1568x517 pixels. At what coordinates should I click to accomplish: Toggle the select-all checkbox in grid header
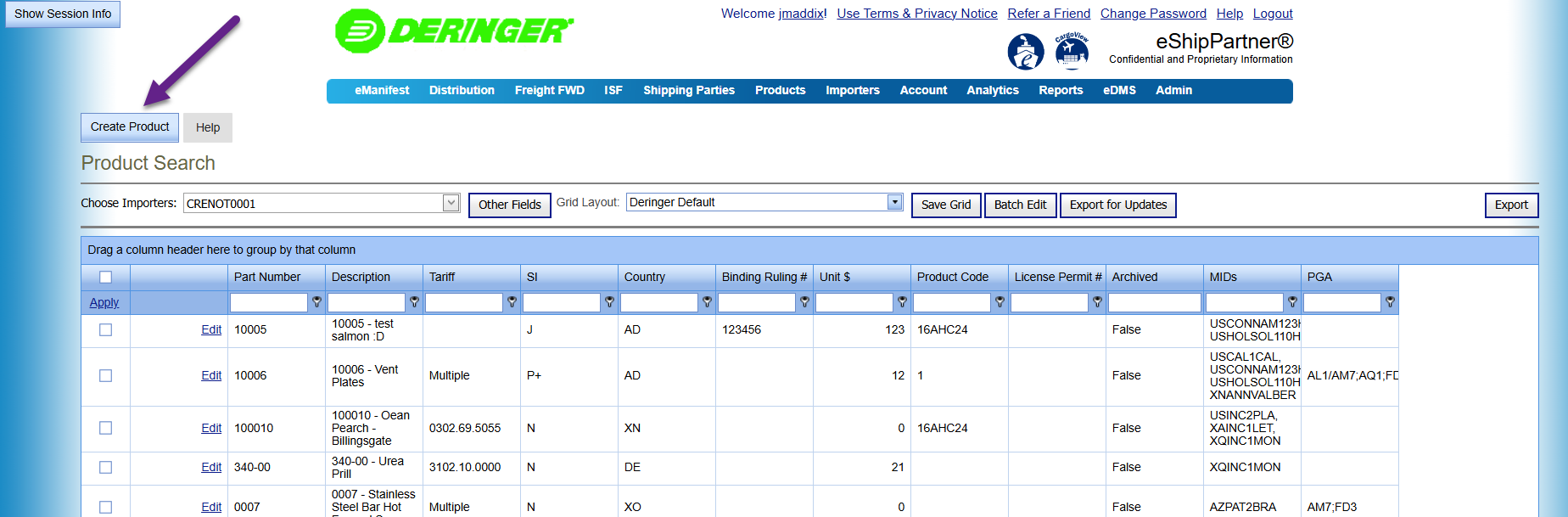pos(105,277)
